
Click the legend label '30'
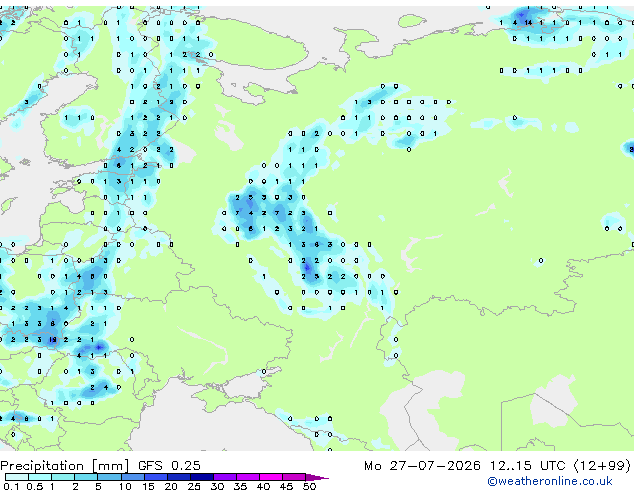(217, 486)
